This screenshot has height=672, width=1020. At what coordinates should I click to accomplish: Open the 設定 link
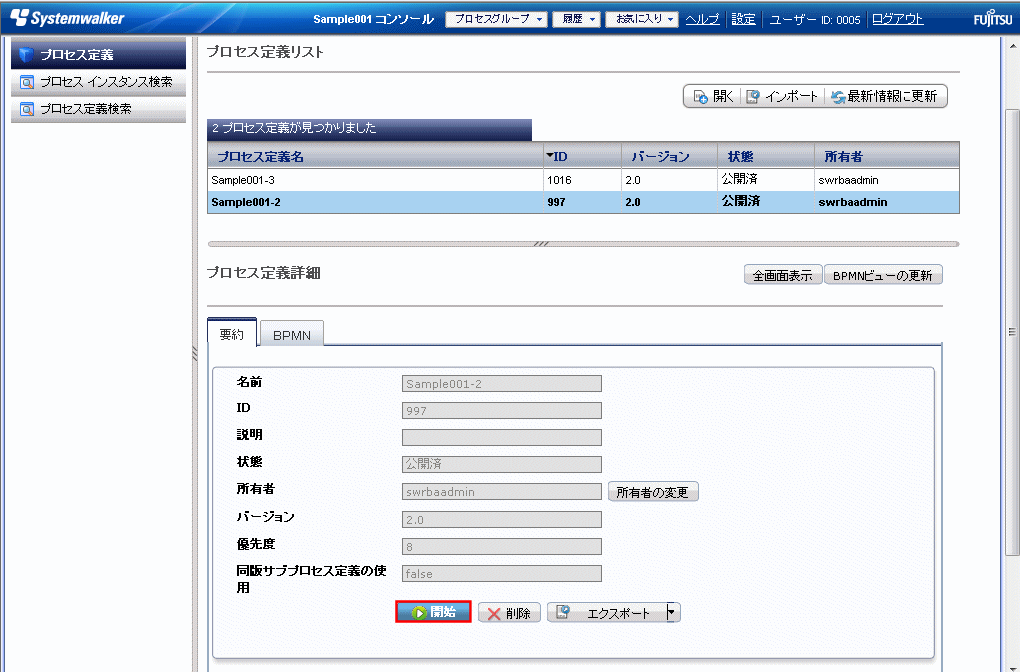(x=744, y=20)
